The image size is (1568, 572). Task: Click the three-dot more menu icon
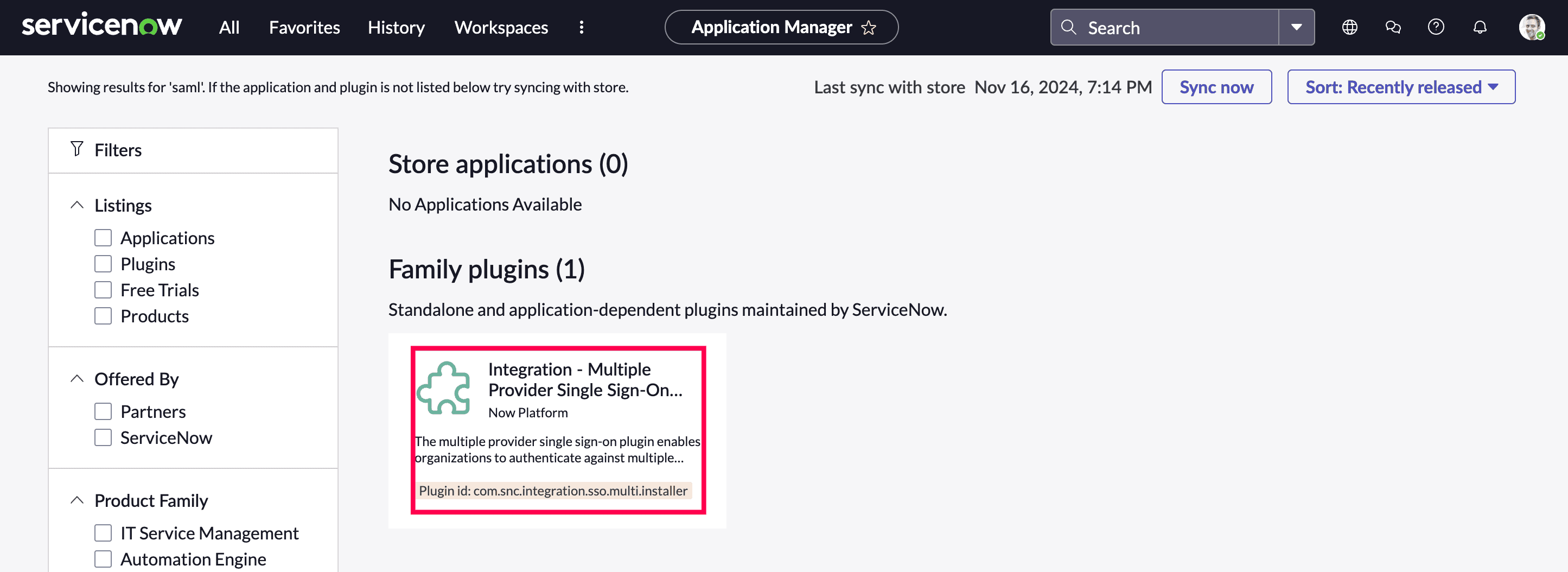pos(581,28)
